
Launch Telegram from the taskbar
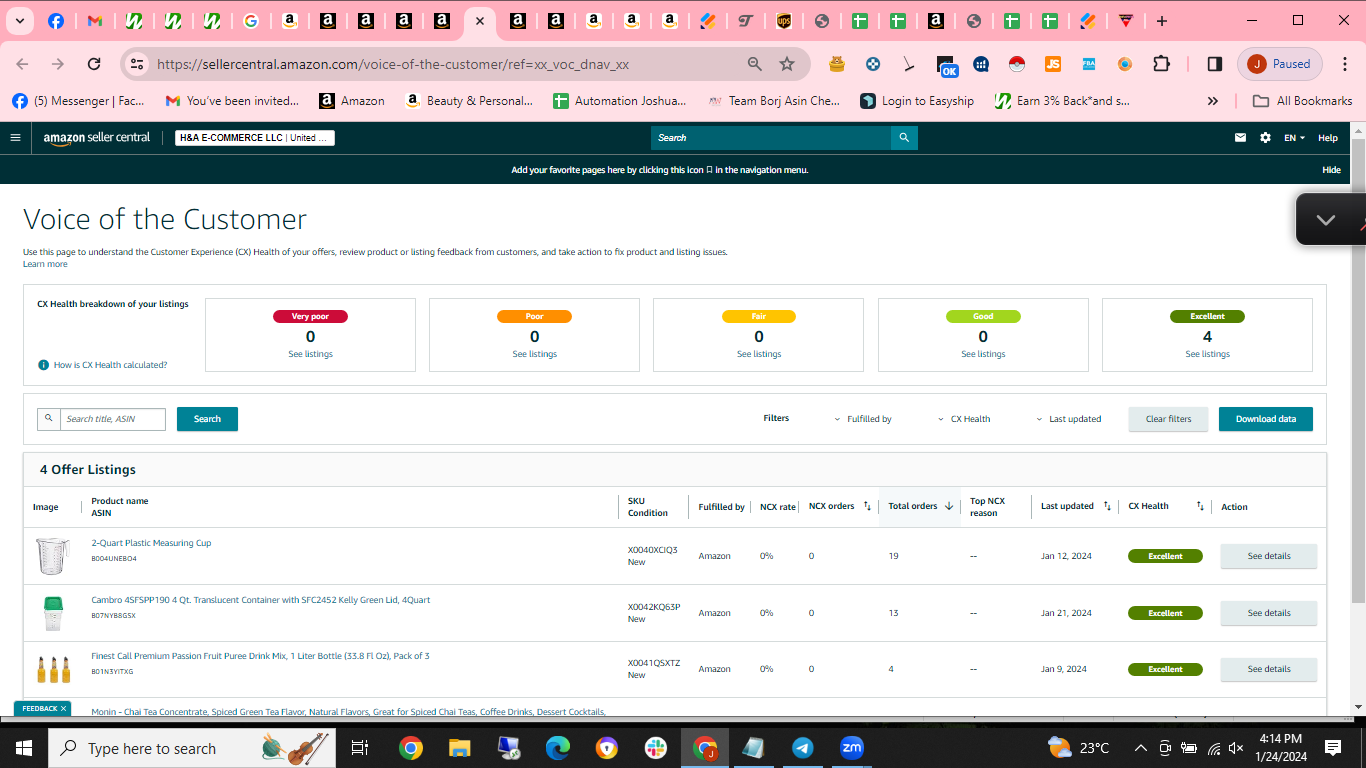coord(803,748)
